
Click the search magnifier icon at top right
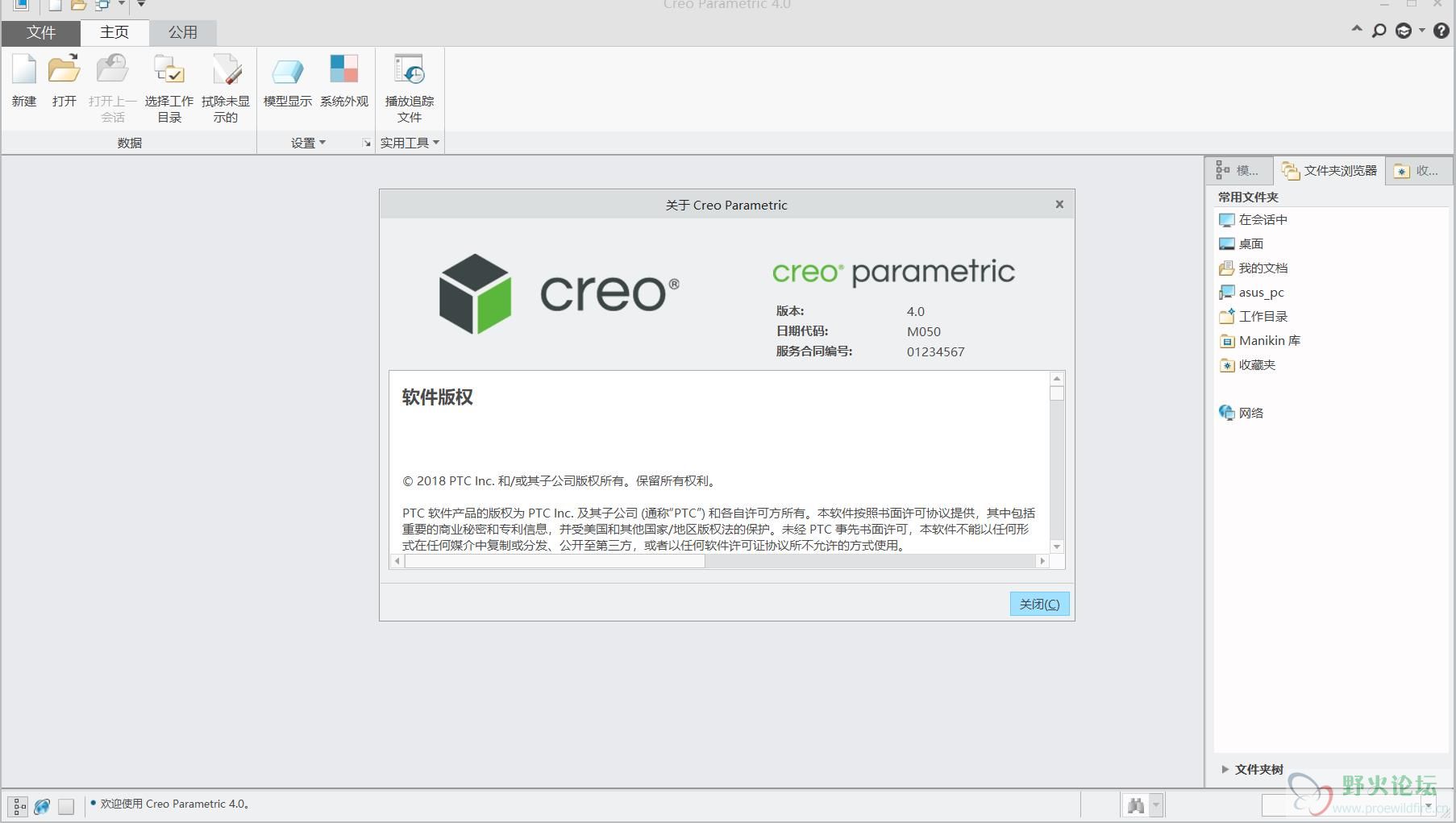point(1379,31)
